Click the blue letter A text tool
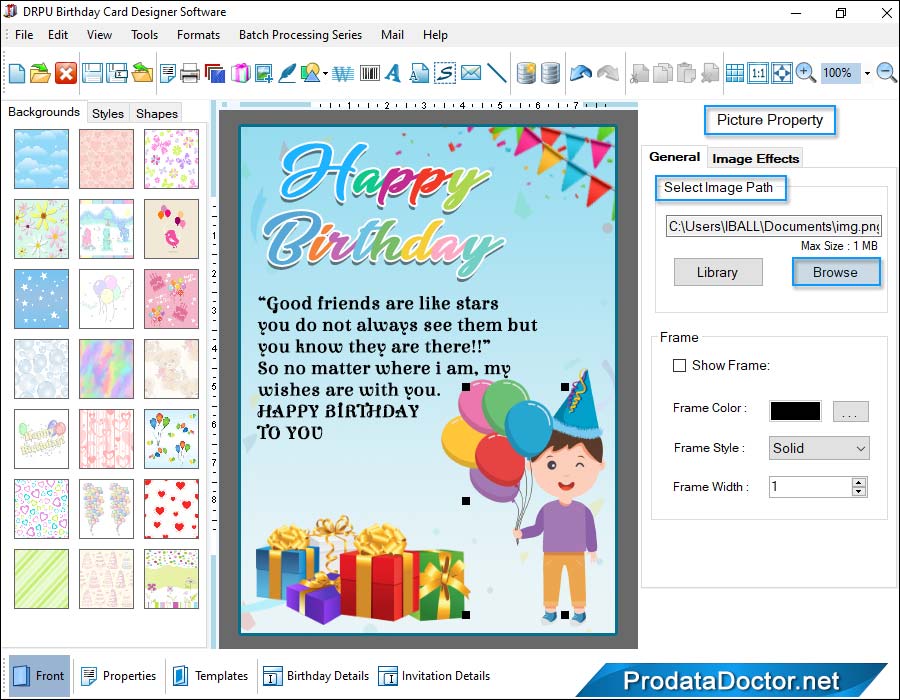The width and height of the screenshot is (900, 700). pos(393,73)
